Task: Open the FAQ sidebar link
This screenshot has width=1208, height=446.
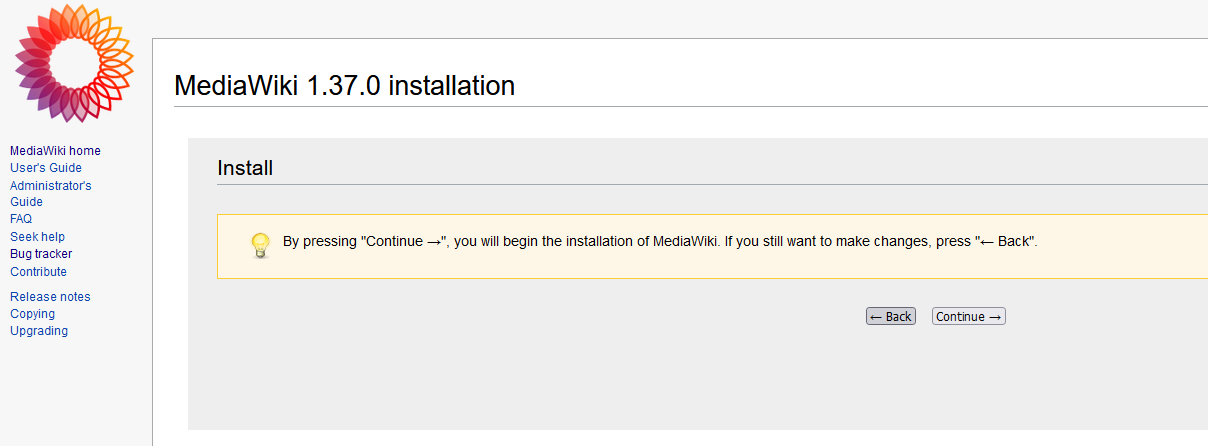Action: pyautogui.click(x=21, y=219)
